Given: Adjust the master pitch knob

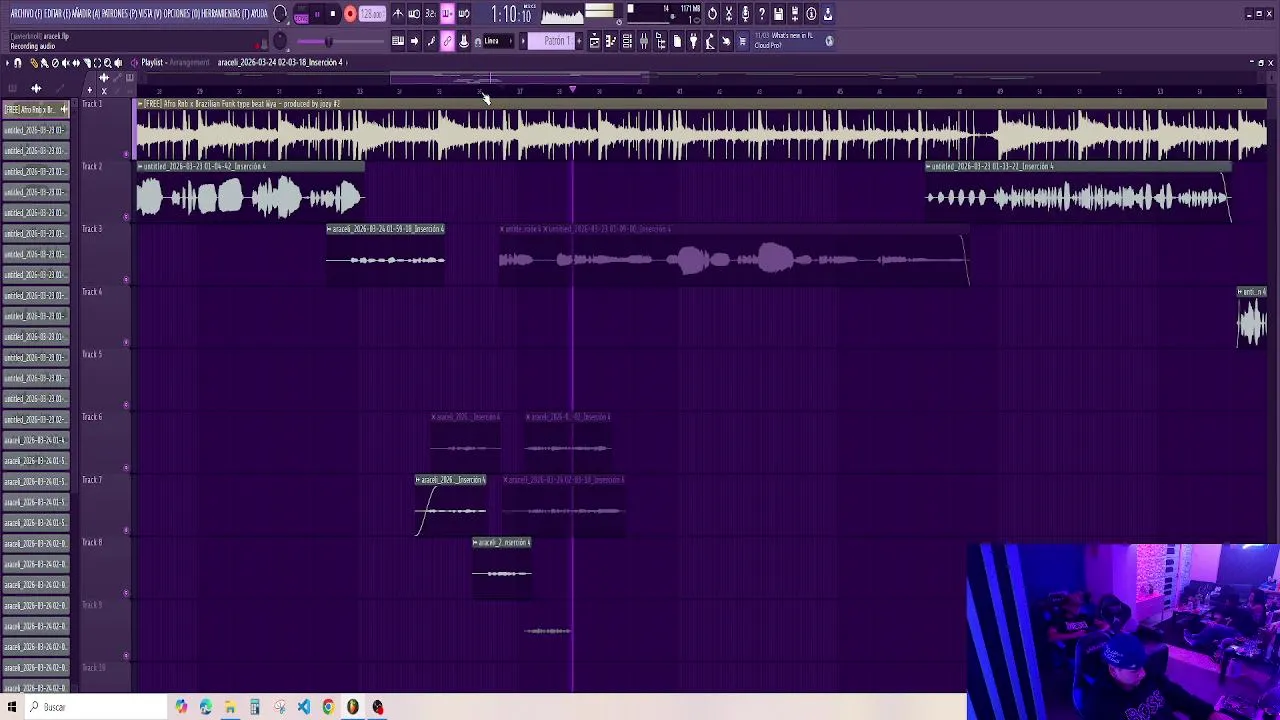Looking at the screenshot, I should pyautogui.click(x=280, y=41).
